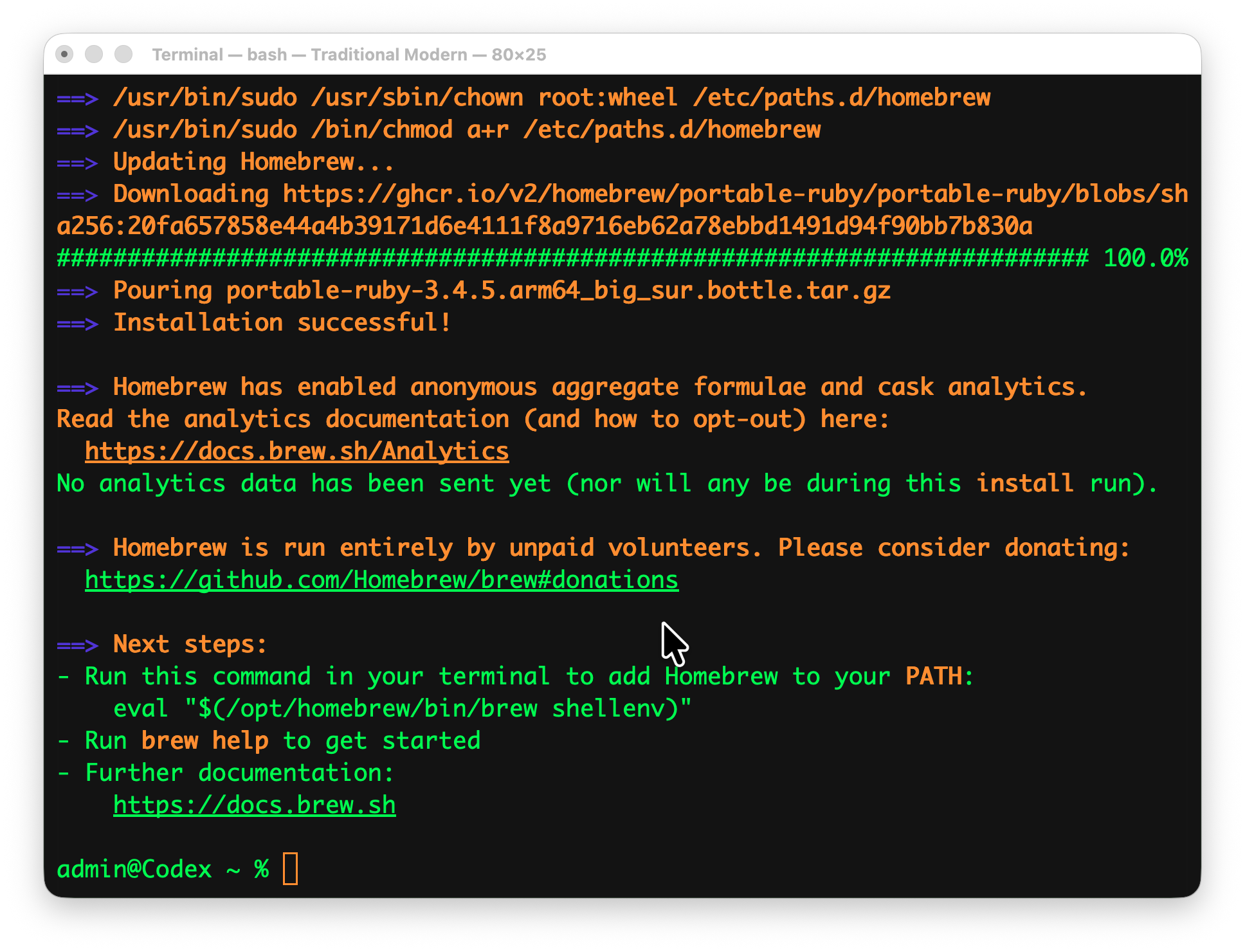Screen dimensions: 1245x952
Task: Click the arrow before Updating Homebrew
Action: pyautogui.click(x=77, y=162)
